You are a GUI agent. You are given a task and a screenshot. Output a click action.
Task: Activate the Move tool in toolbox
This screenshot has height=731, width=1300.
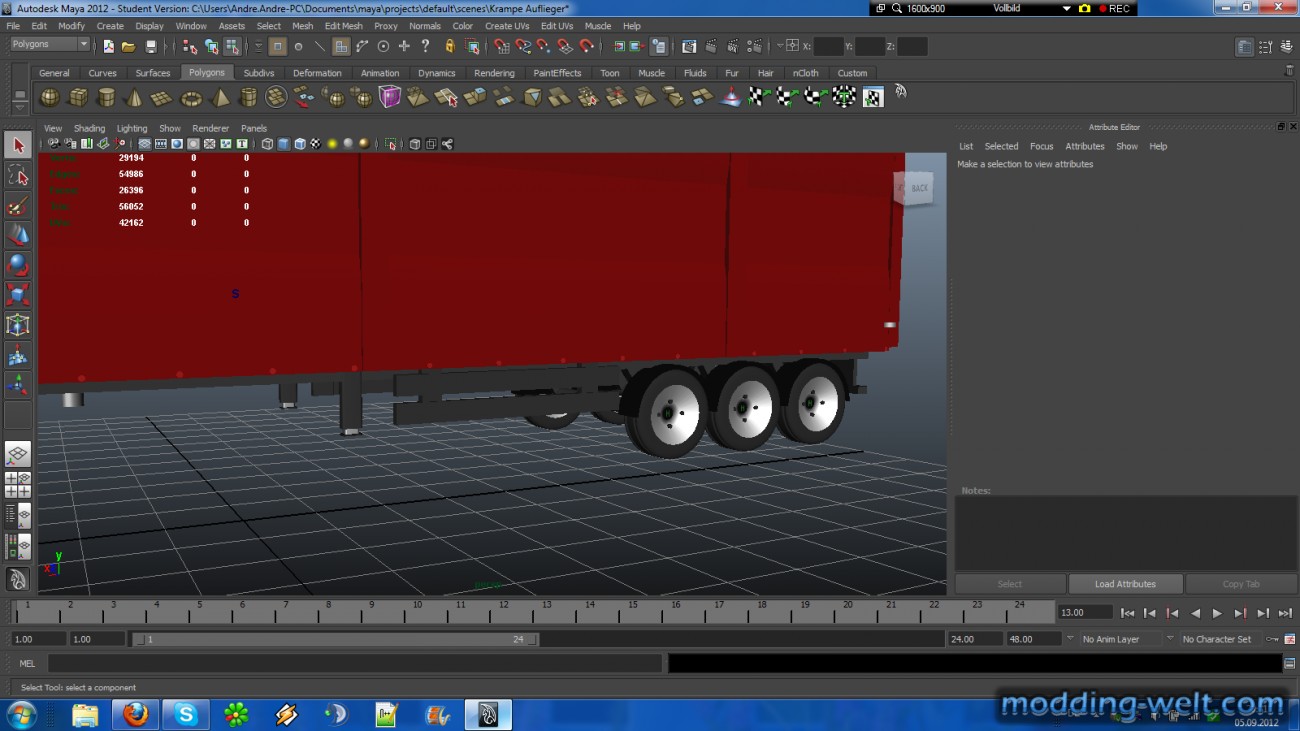click(18, 235)
